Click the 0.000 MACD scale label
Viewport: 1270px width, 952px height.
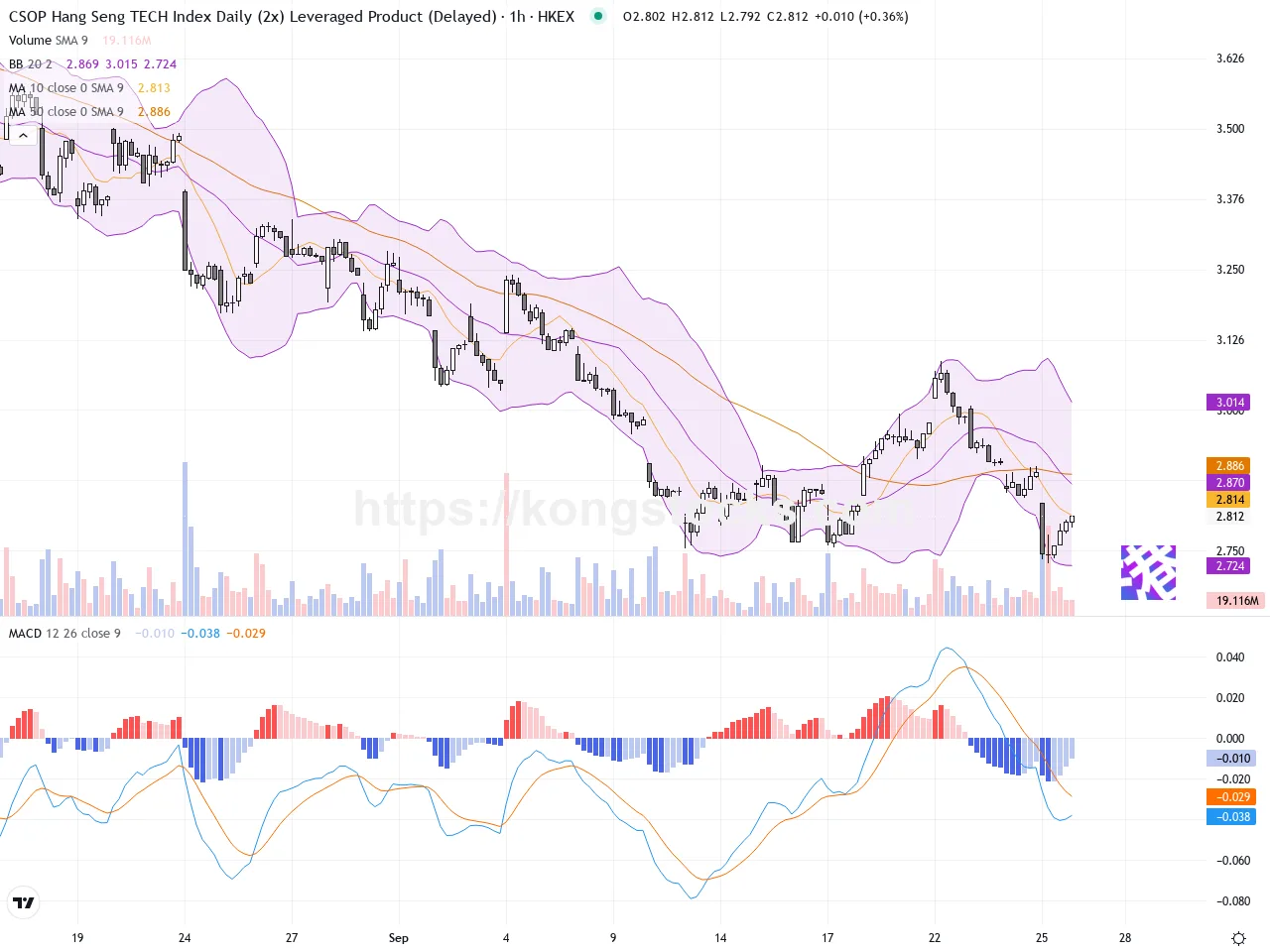click(x=1230, y=739)
